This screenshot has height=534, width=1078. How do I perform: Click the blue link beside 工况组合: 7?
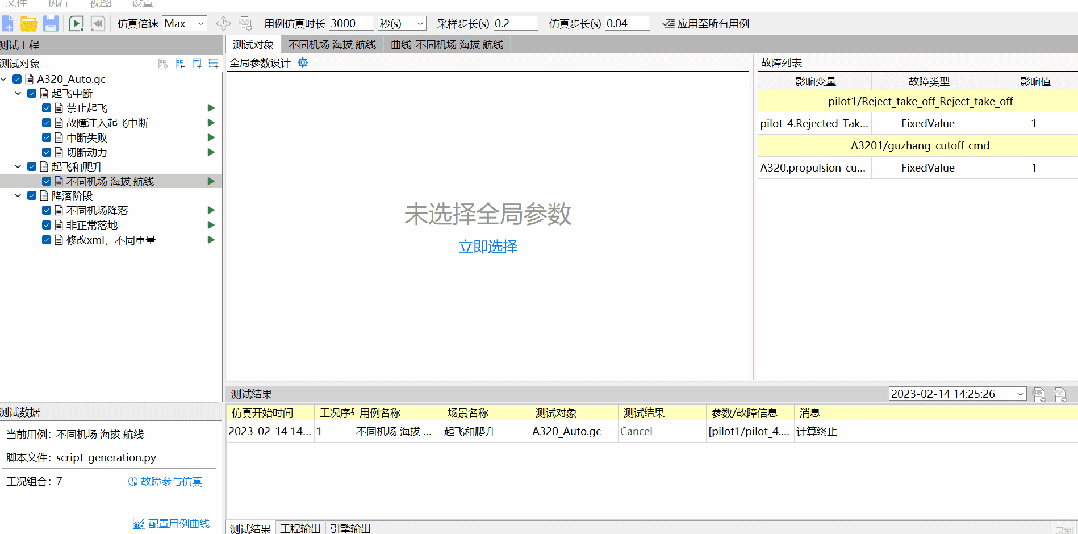pyautogui.click(x=166, y=482)
